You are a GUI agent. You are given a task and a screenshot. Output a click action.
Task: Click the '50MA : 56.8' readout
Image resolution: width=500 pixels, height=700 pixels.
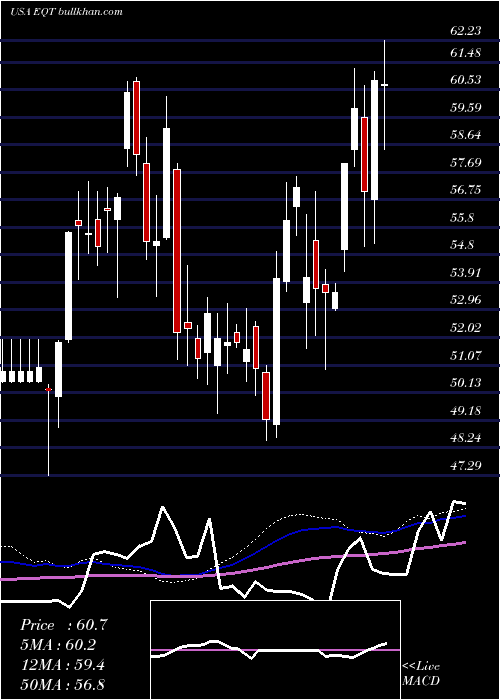tap(62, 684)
